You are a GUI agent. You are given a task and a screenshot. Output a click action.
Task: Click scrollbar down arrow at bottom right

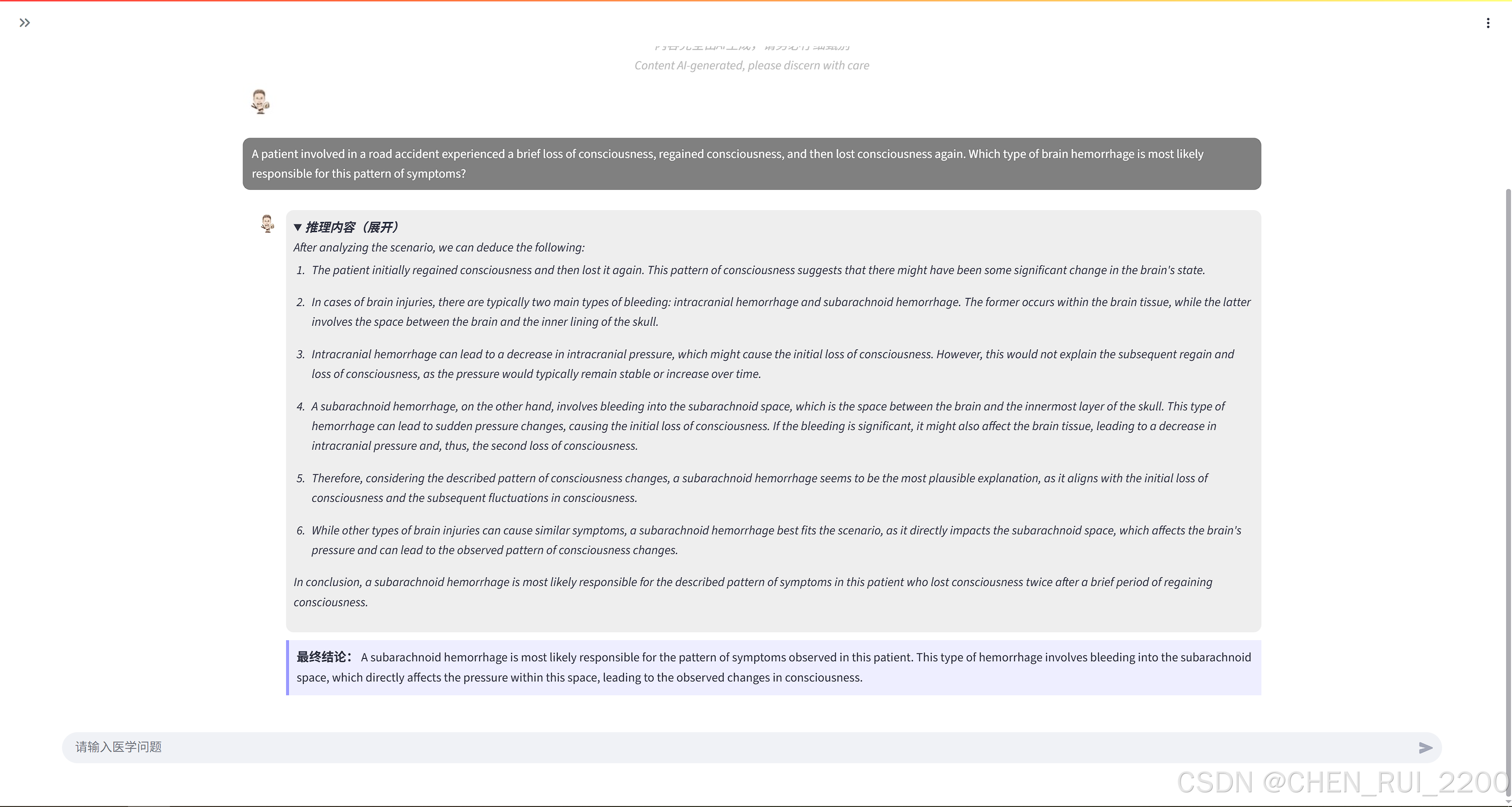pyautogui.click(x=1508, y=801)
